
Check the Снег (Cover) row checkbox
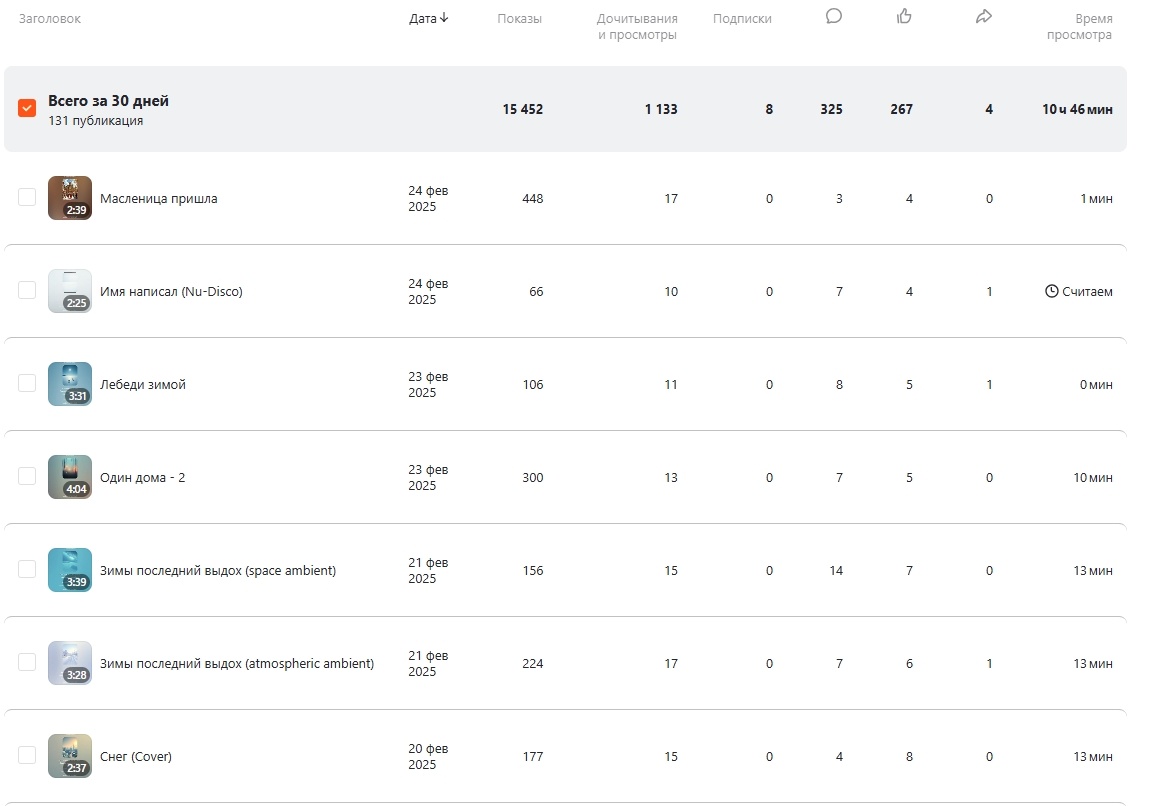click(x=27, y=755)
